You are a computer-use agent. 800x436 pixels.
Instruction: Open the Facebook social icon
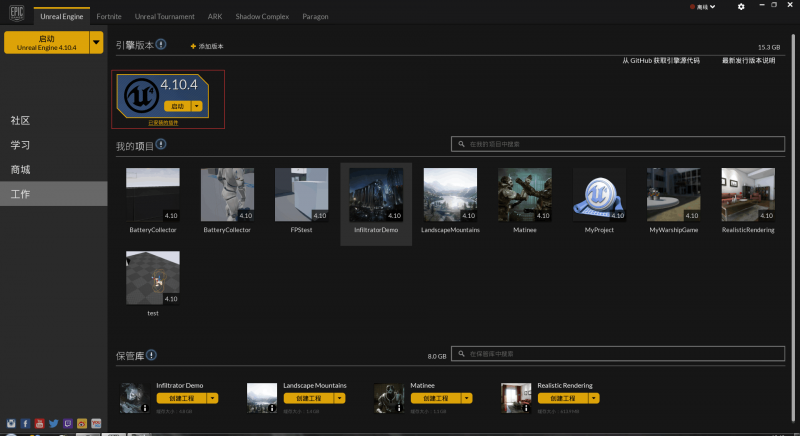(26, 423)
